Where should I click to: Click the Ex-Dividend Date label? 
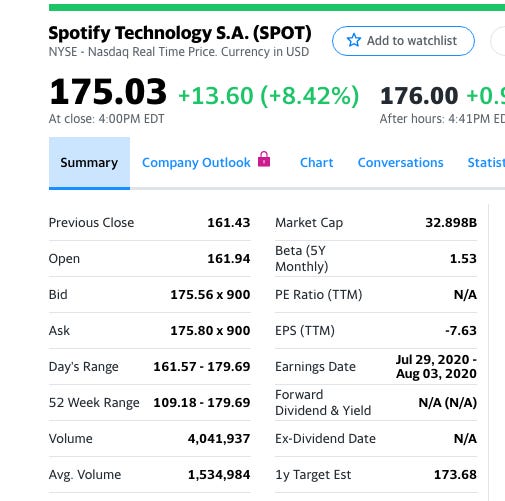tap(325, 439)
